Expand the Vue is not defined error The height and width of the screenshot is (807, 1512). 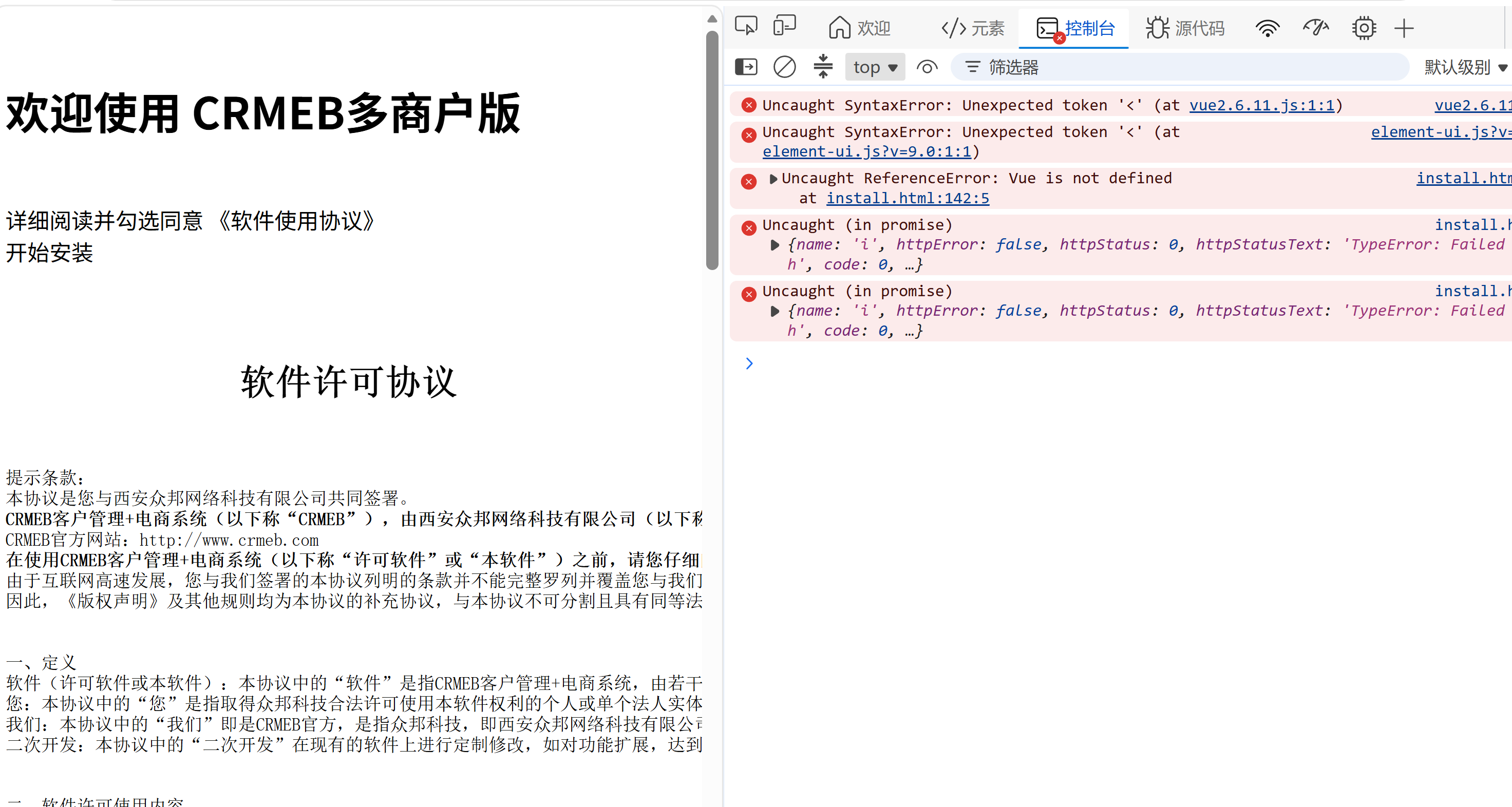click(x=773, y=179)
